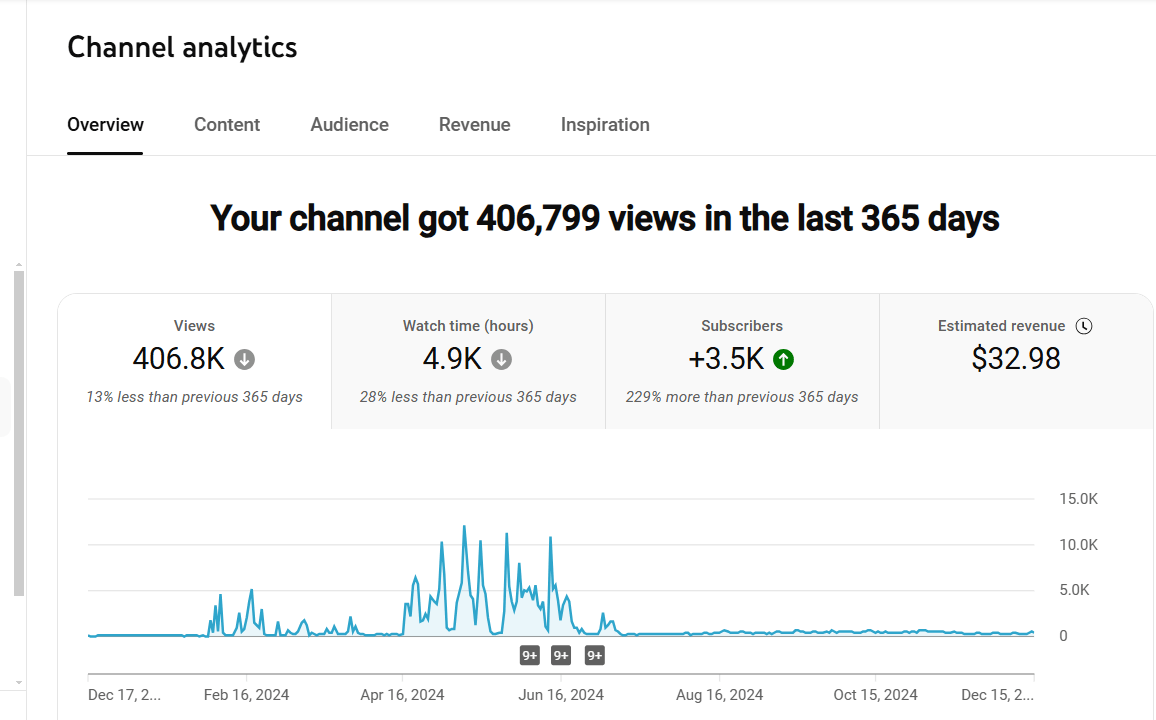Click the down-arrow icon beside 406.8K views
The height and width of the screenshot is (720, 1156).
[x=245, y=360]
